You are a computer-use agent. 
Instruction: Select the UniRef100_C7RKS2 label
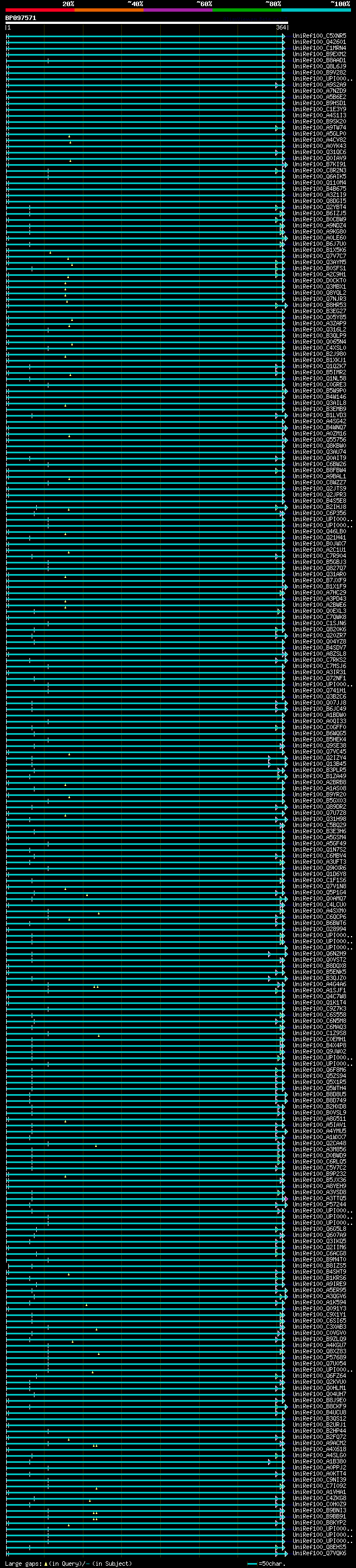[x=319, y=660]
